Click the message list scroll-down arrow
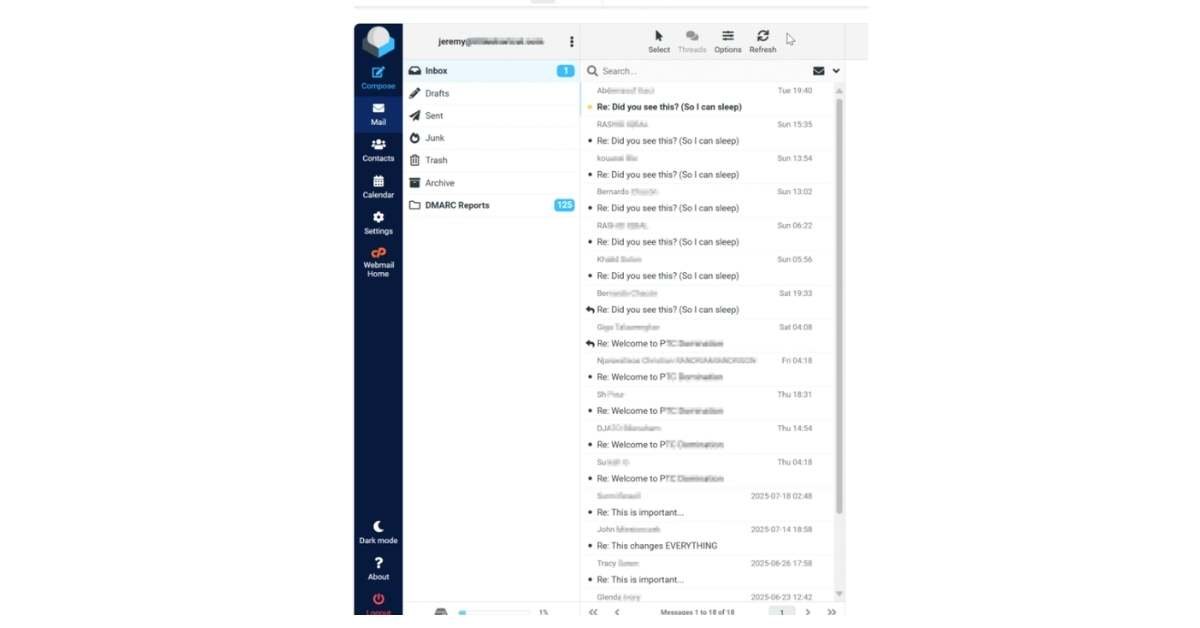Screen dimensions: 1200x628 pyautogui.click(x=839, y=595)
